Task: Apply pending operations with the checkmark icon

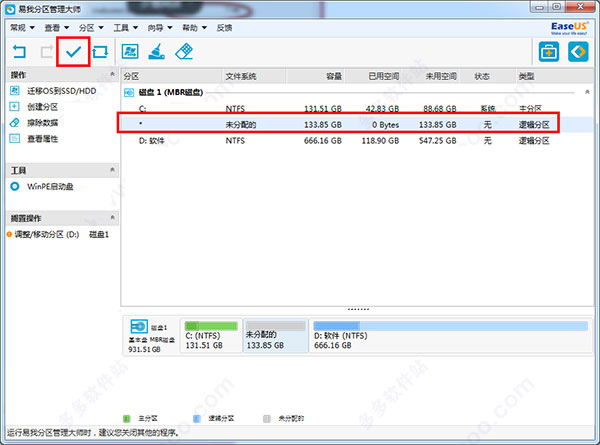Action: point(73,51)
